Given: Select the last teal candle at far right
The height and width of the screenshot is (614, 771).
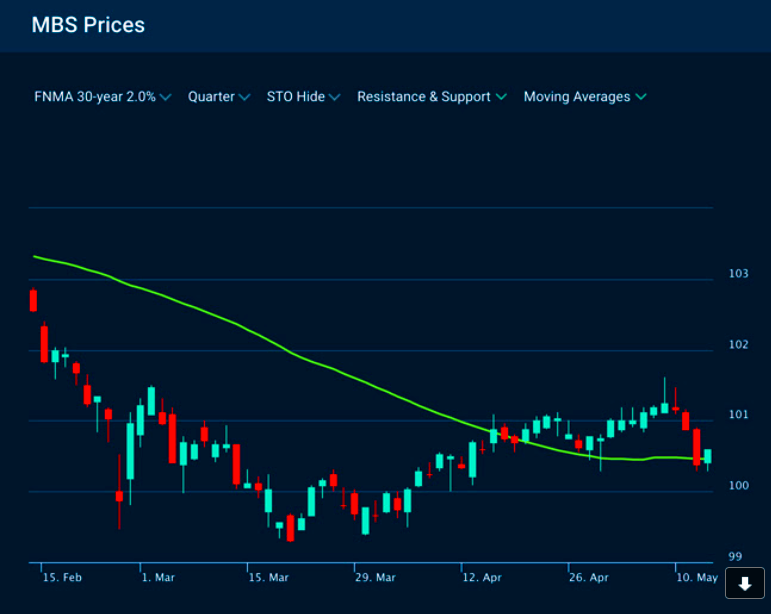Looking at the screenshot, I should click(x=708, y=457).
